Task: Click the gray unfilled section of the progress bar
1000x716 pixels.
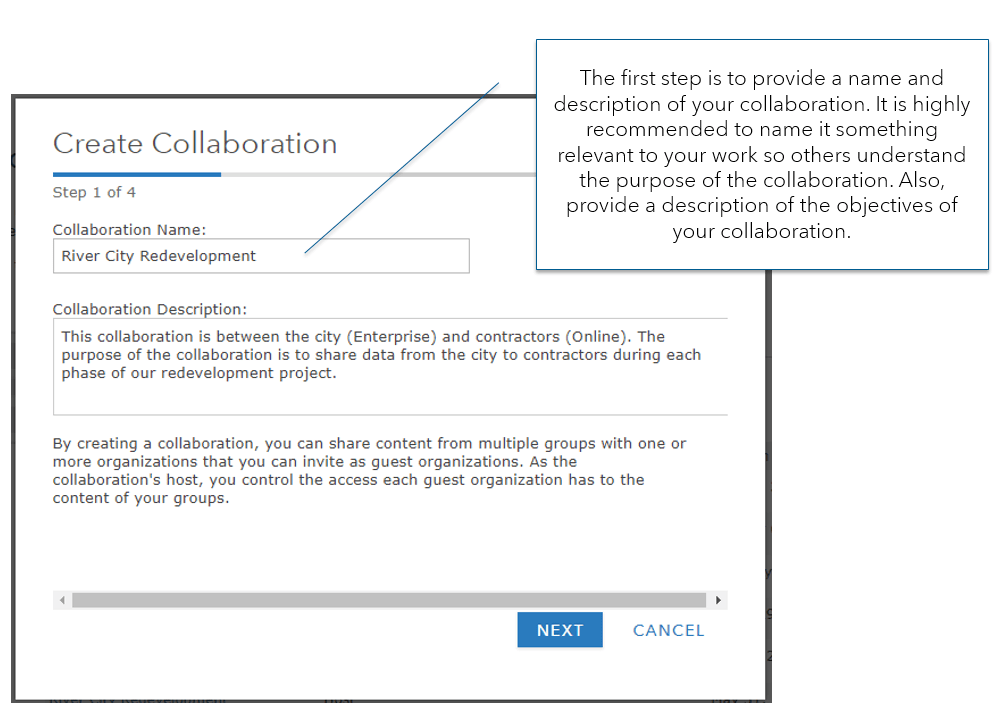Action: coord(400,172)
